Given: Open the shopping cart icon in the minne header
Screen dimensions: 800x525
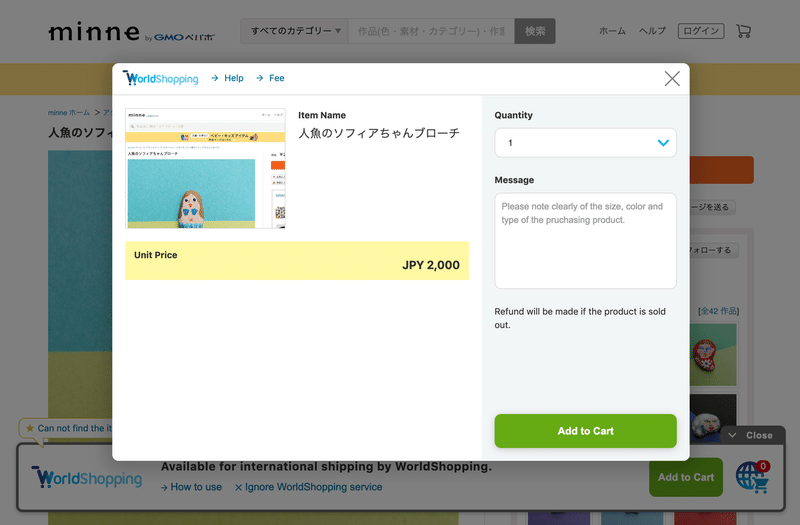Looking at the screenshot, I should 743,31.
